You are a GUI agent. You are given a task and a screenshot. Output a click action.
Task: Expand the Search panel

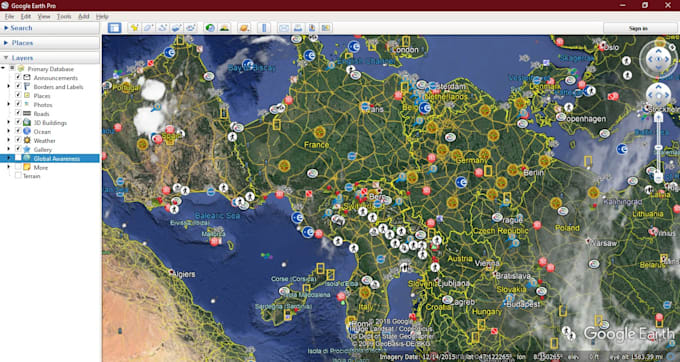tap(50, 28)
